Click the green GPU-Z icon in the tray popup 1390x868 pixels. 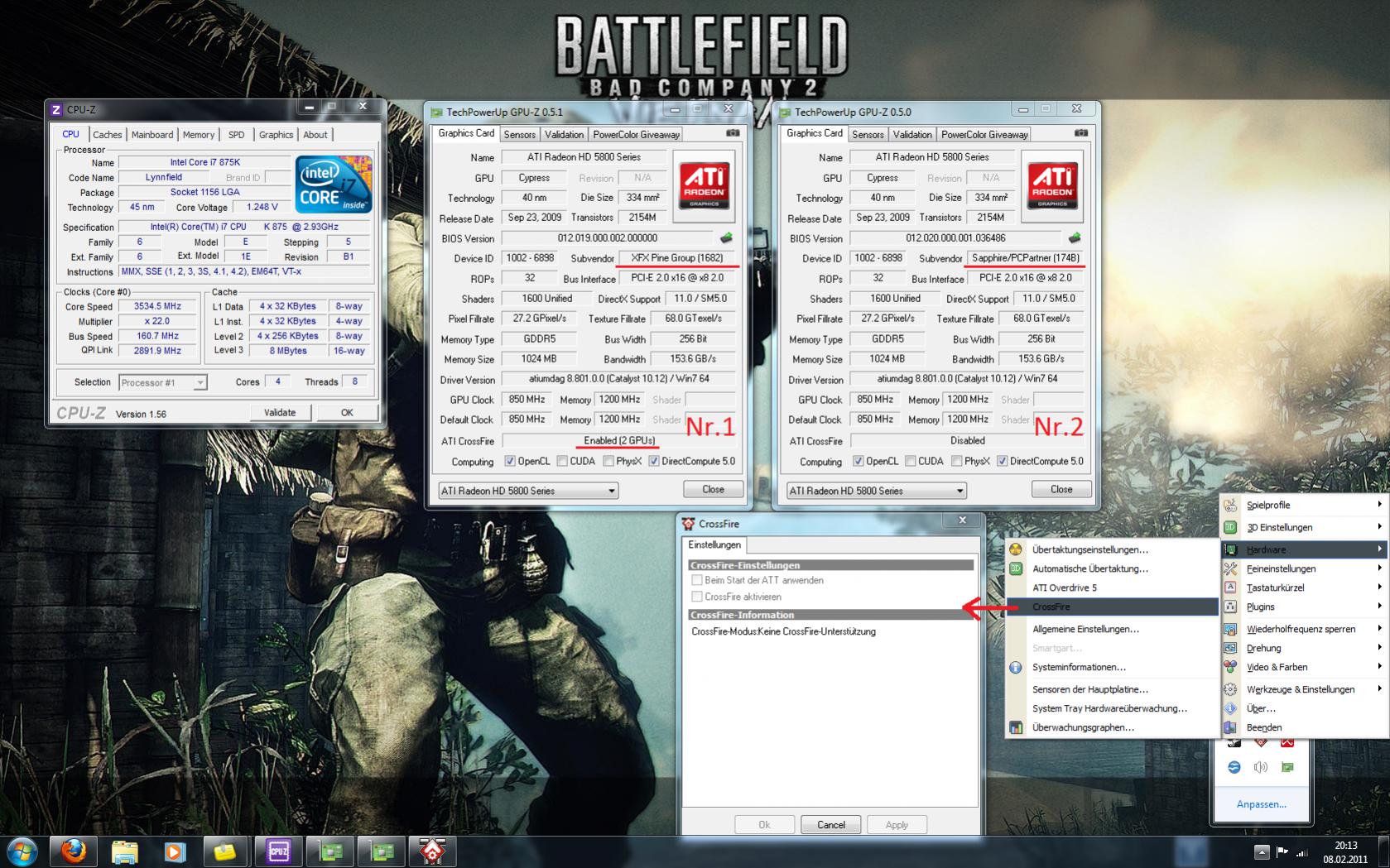coord(1287,767)
